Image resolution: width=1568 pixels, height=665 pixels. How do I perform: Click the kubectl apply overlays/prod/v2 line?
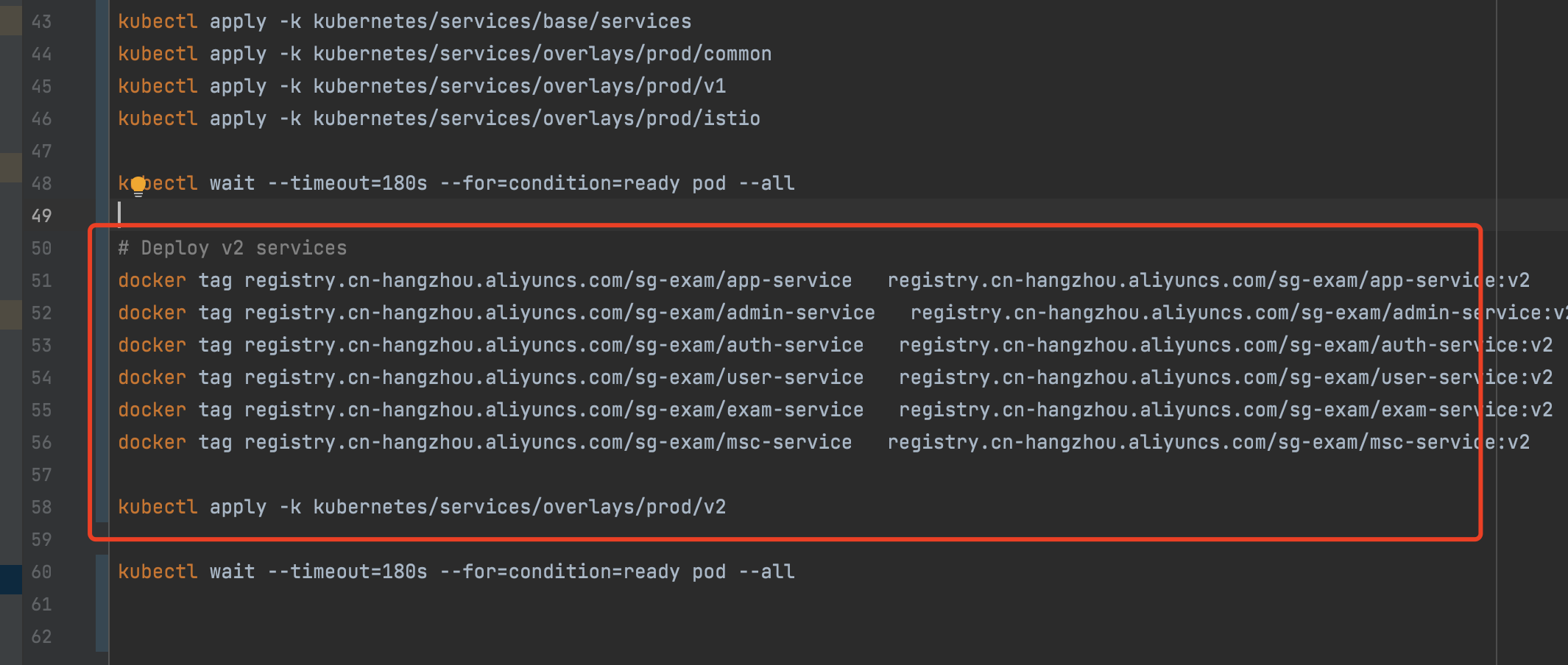coord(422,507)
